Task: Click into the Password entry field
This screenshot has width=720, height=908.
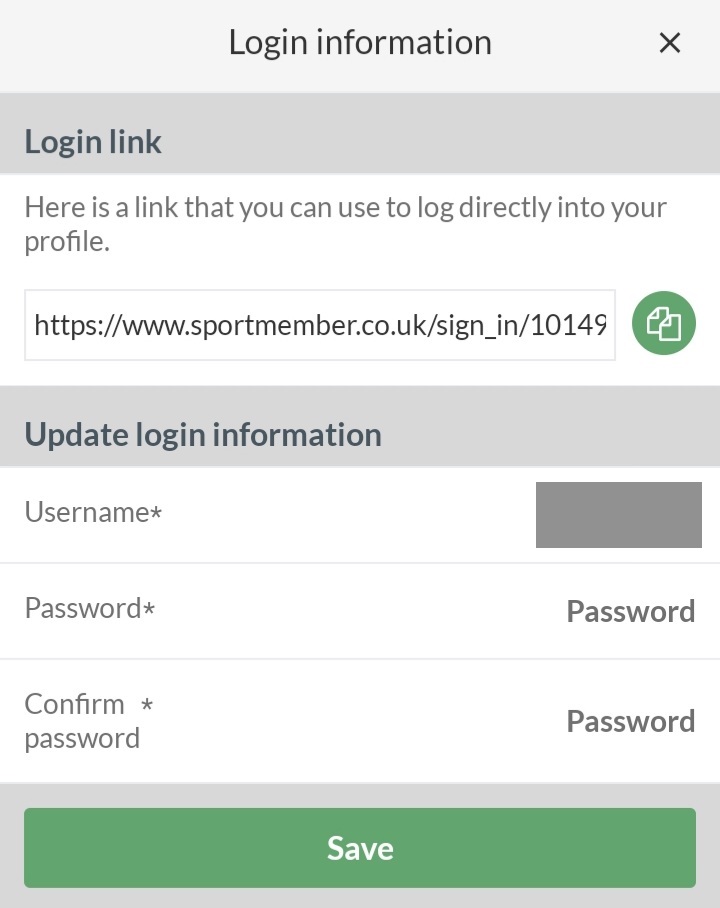Action: coord(631,611)
